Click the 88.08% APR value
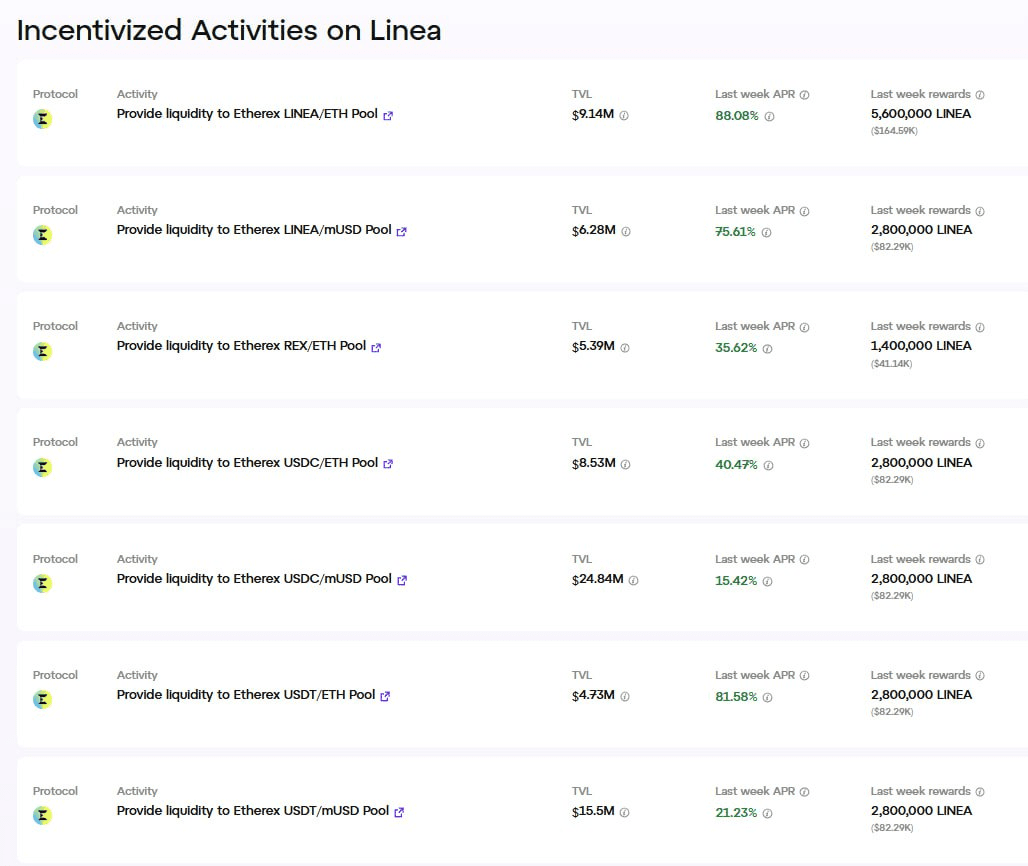Screen dimensions: 1028x866 click(737, 116)
